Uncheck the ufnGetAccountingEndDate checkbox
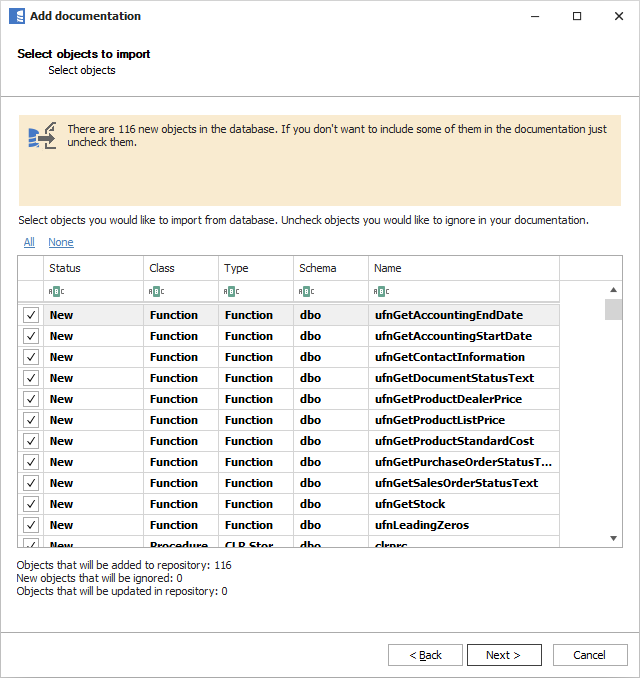The width and height of the screenshot is (640, 678). coord(31,315)
